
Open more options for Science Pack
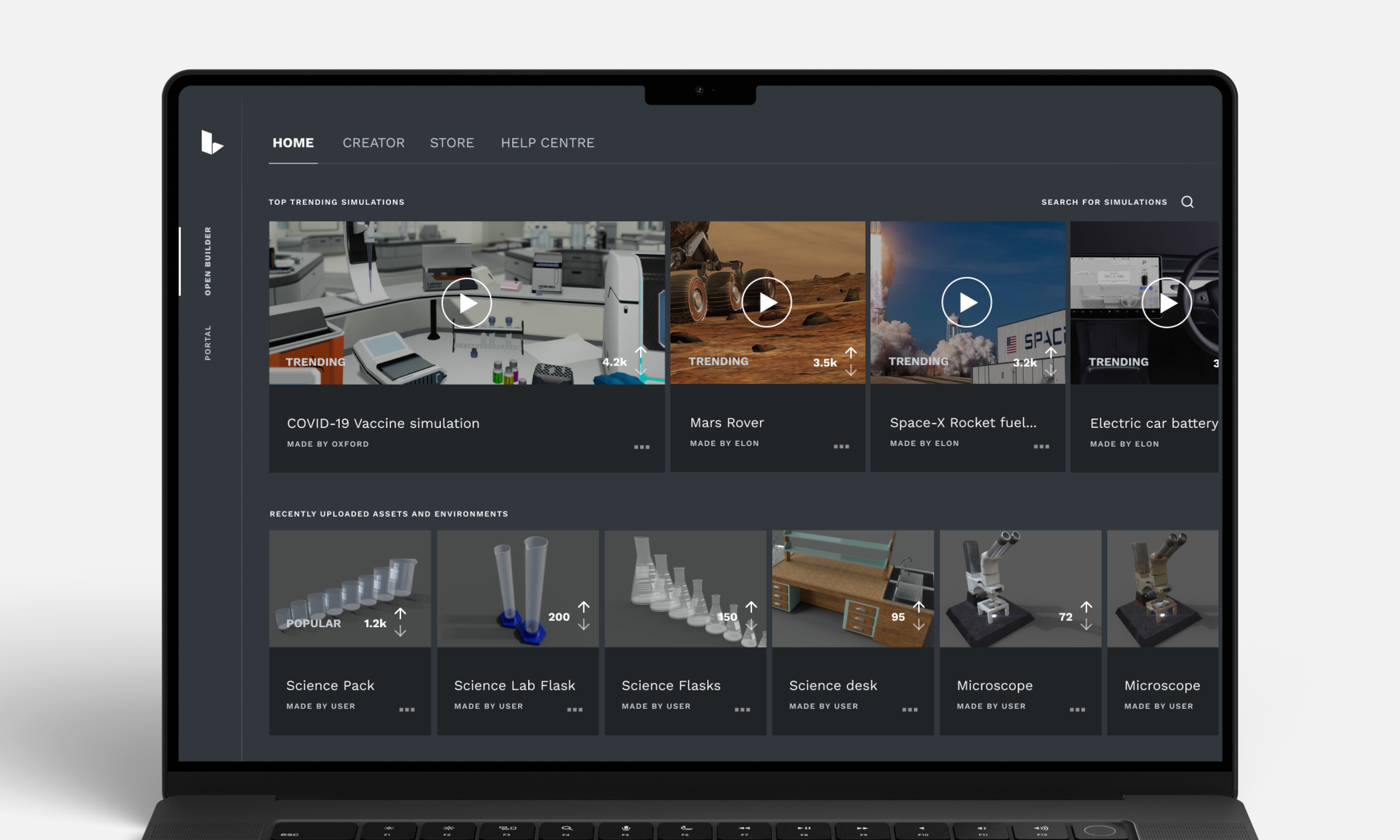(x=407, y=710)
